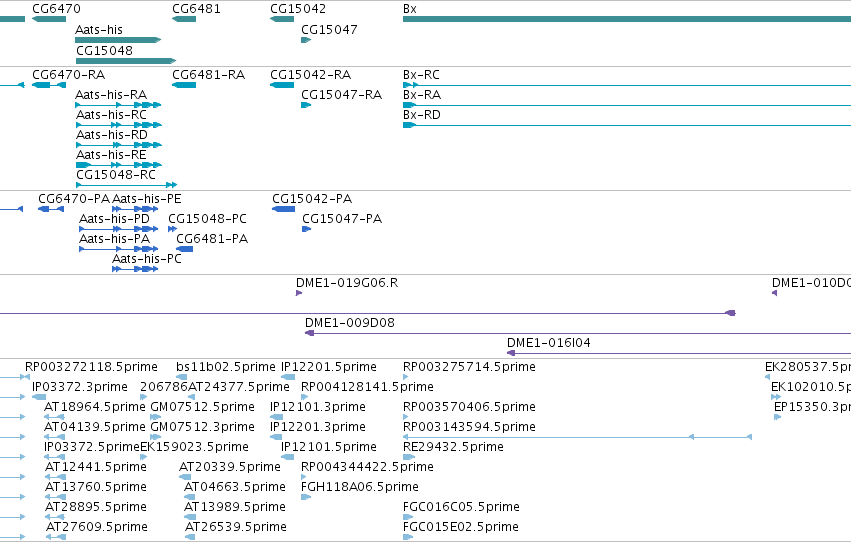Select transcript CG15047-RA
This screenshot has height=542, width=851.
306,105
